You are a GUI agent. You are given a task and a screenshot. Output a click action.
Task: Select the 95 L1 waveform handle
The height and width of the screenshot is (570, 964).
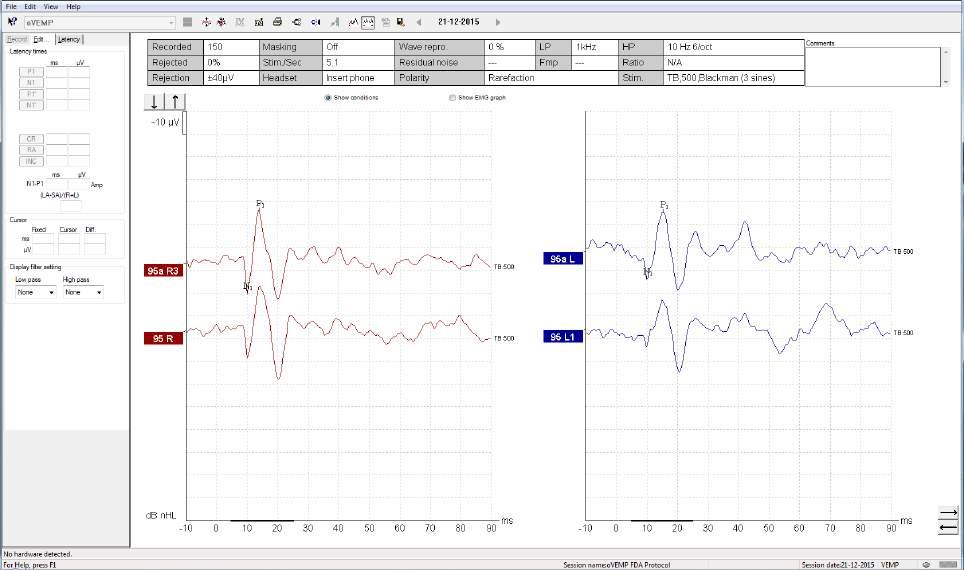coord(563,337)
